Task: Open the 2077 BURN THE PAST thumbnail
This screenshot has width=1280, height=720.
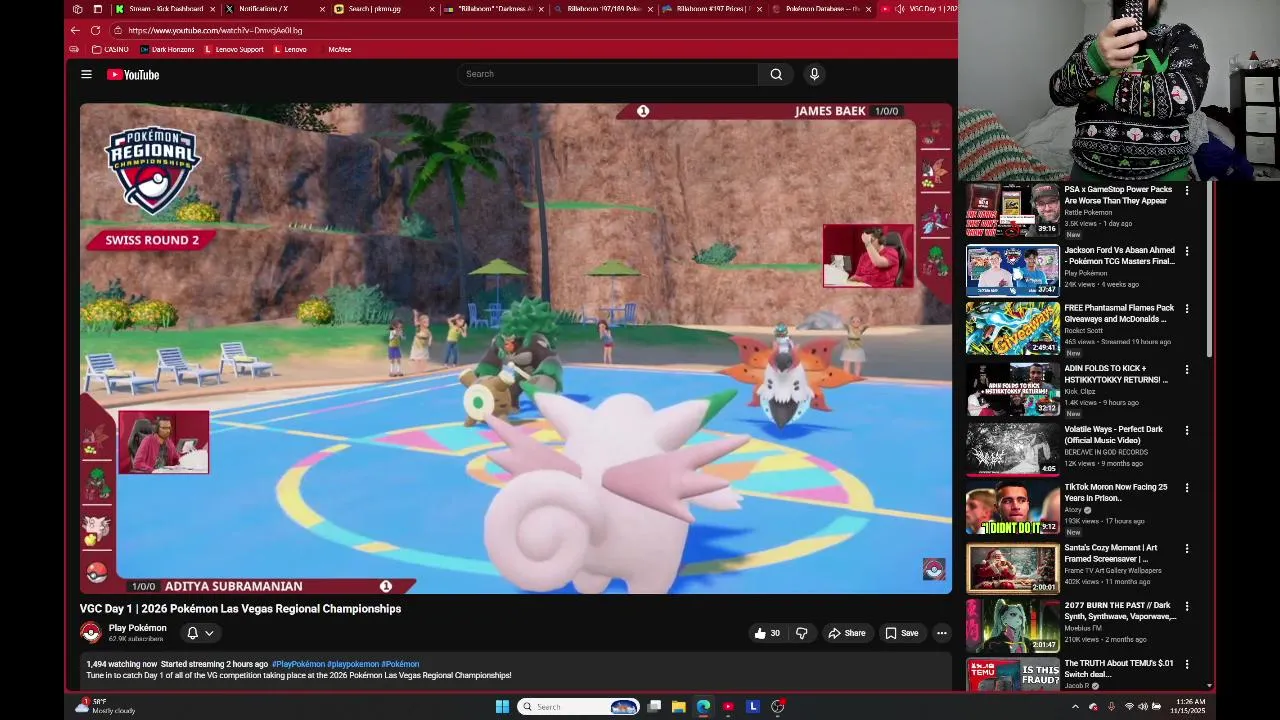Action: (1012, 626)
